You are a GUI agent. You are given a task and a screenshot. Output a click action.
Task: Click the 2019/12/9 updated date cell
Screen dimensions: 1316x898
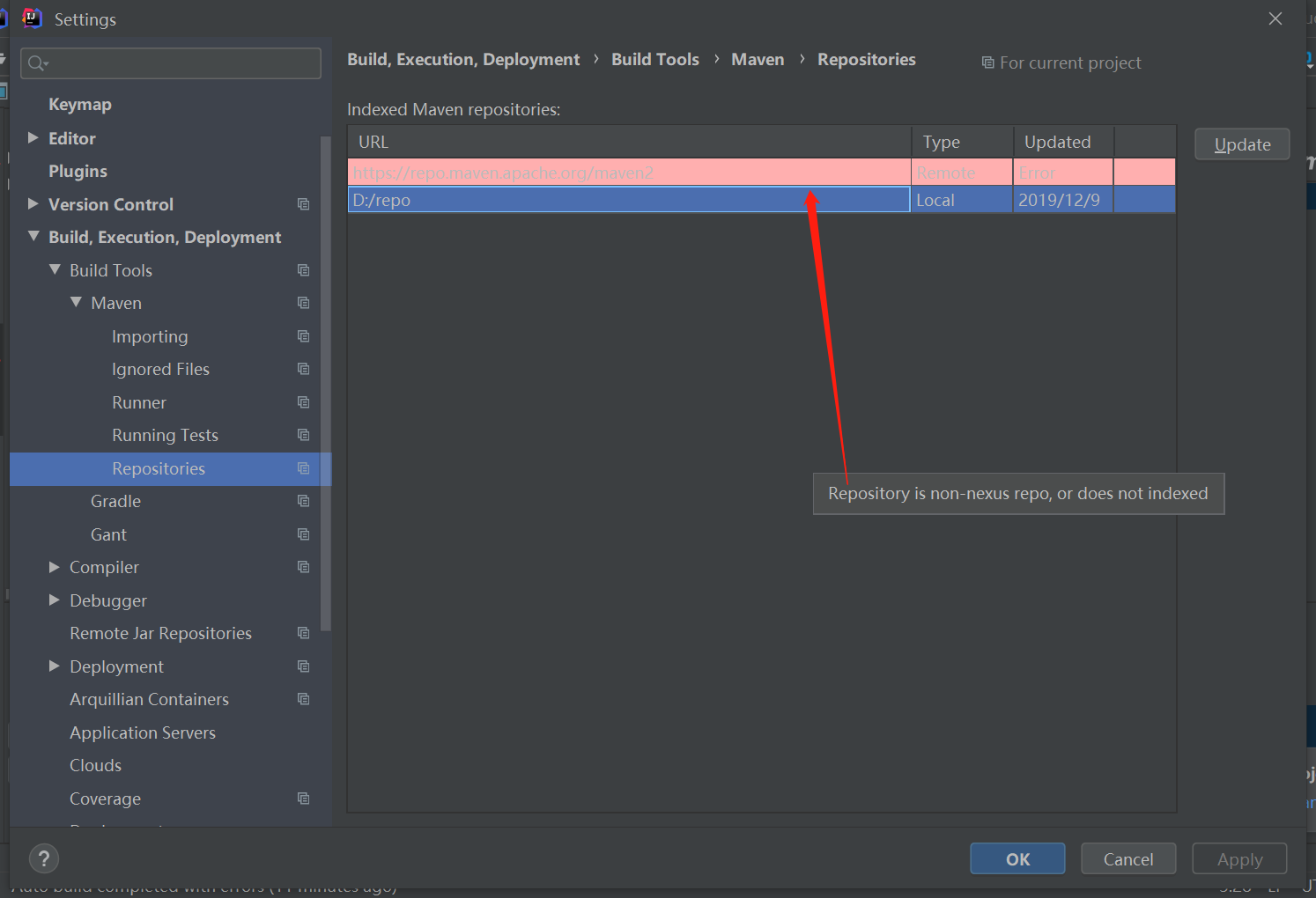pyautogui.click(x=1063, y=200)
